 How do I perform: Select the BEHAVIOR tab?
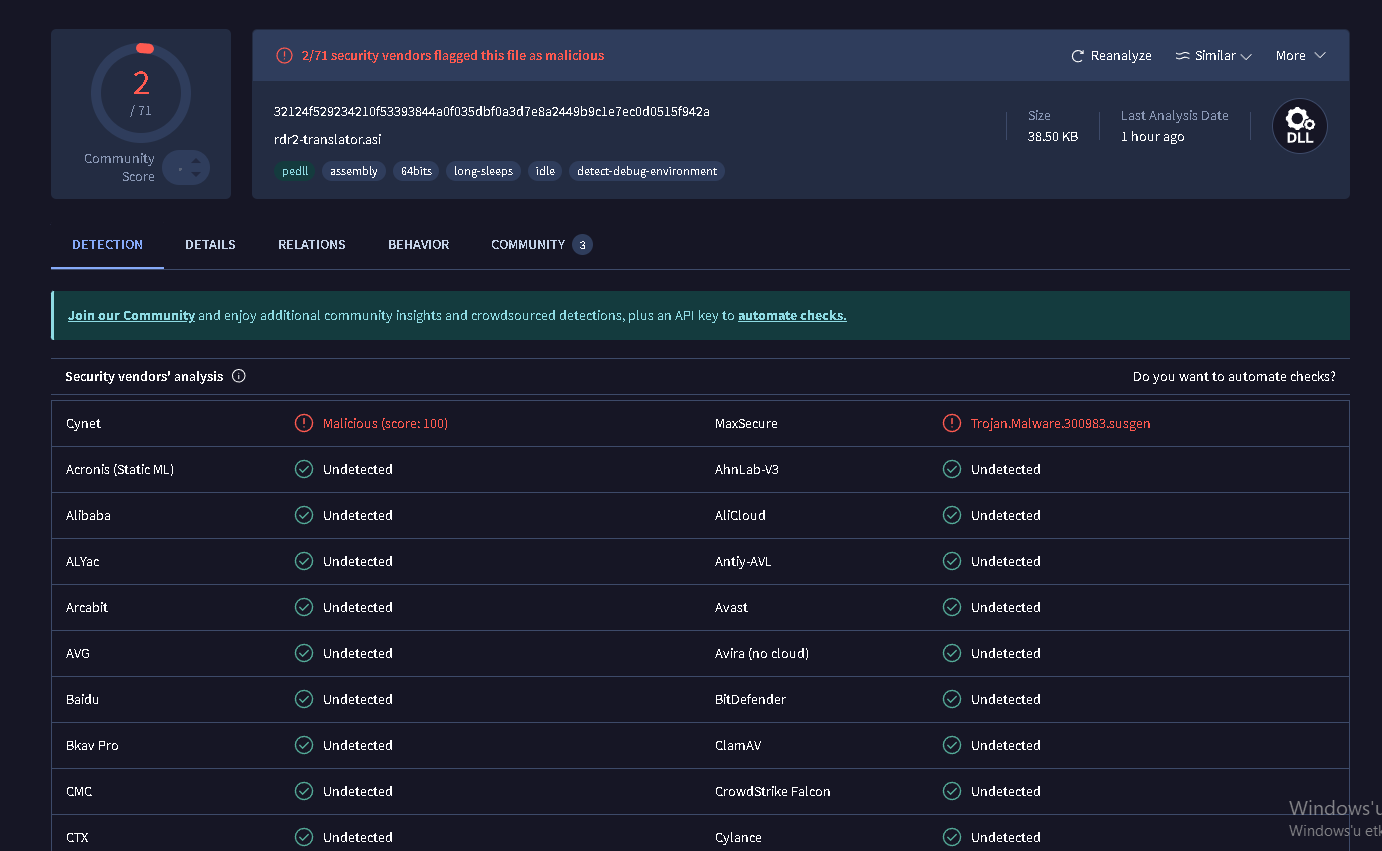(419, 244)
